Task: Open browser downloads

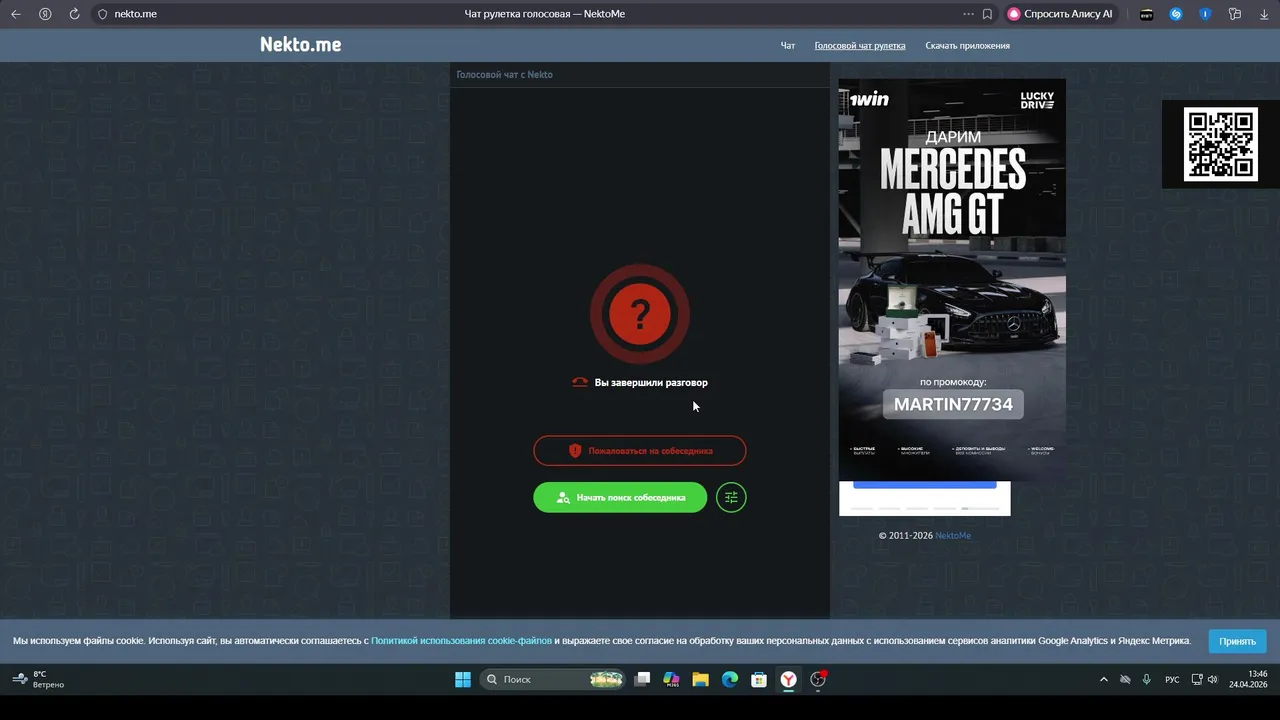Action: pos(1264,14)
